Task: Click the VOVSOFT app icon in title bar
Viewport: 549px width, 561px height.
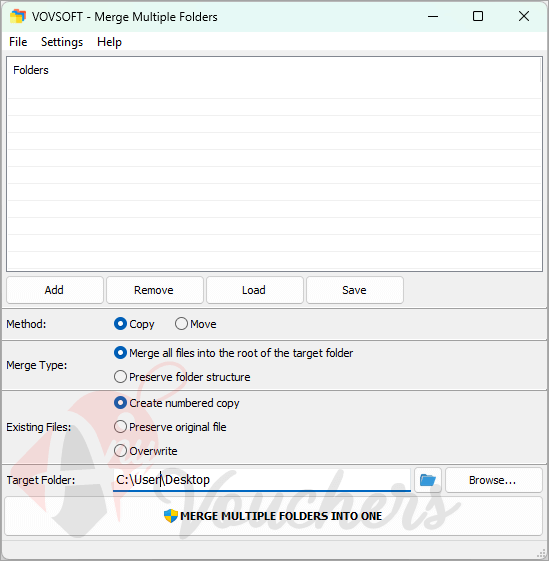Action: click(18, 16)
